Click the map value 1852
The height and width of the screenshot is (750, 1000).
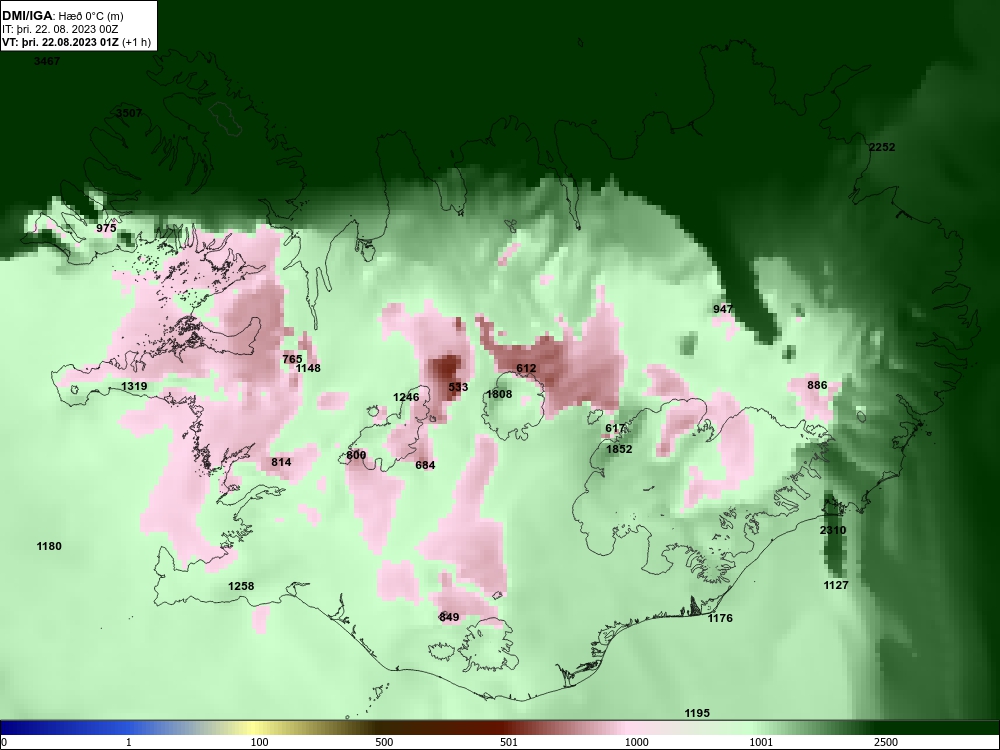click(619, 449)
